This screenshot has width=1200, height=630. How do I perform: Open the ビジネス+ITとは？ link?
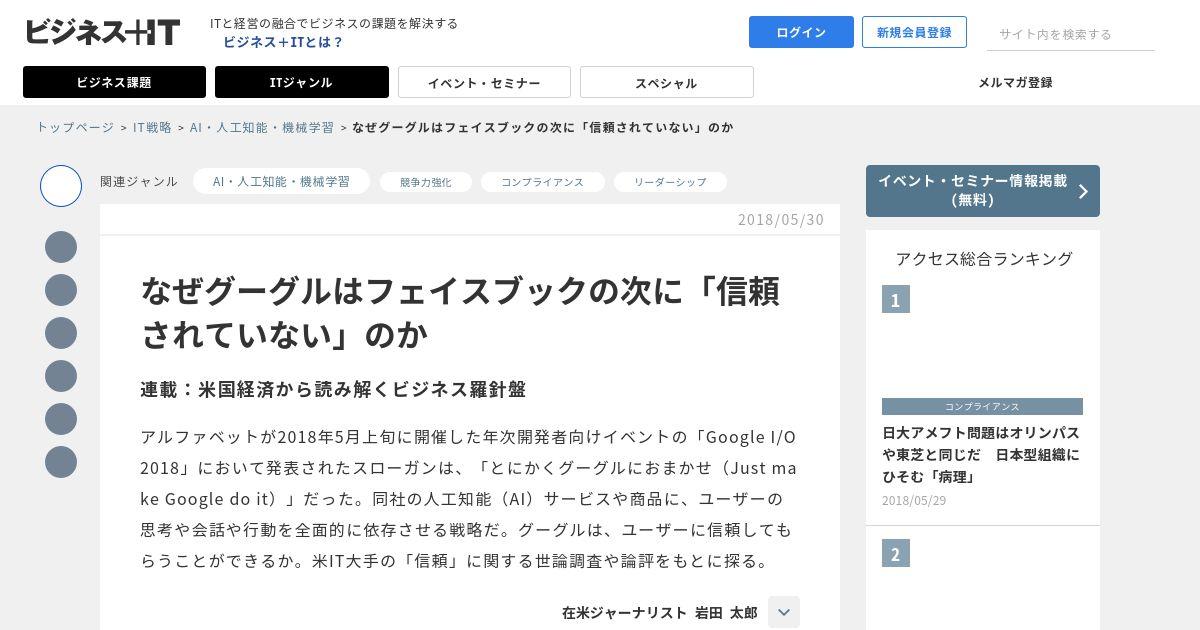coord(283,42)
